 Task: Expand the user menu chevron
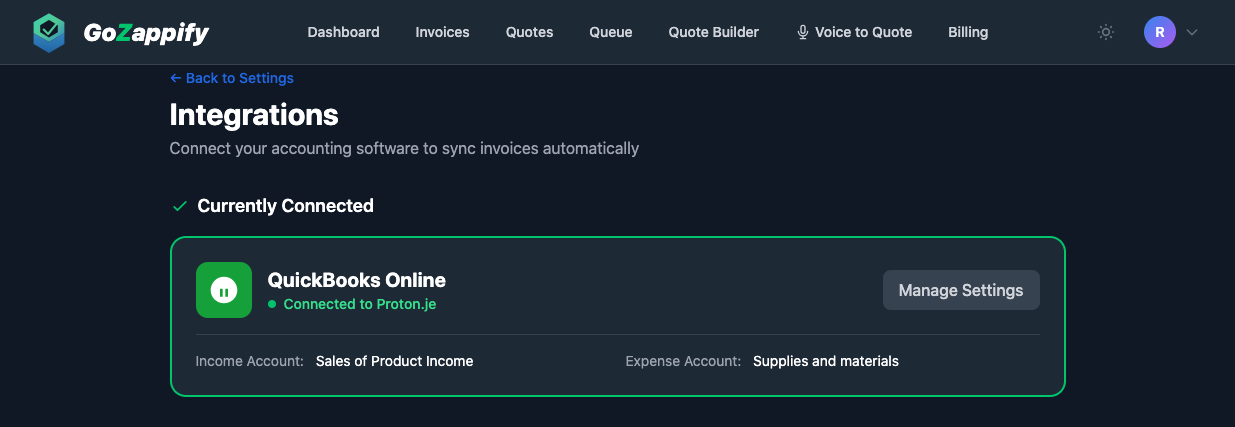pos(1191,32)
